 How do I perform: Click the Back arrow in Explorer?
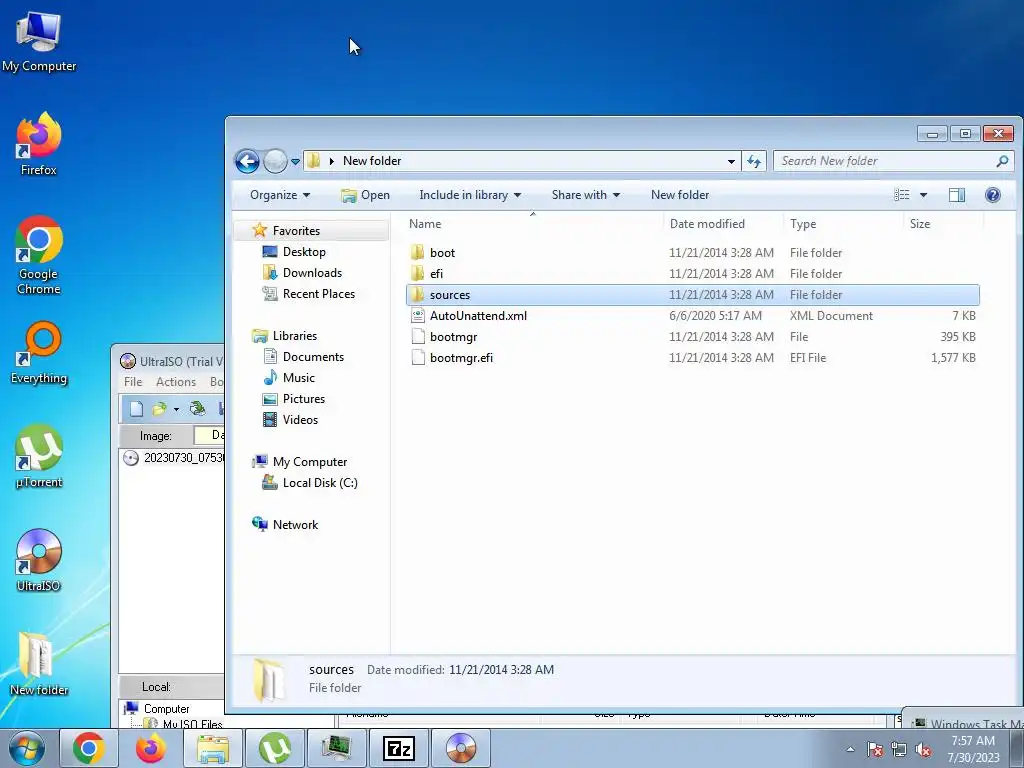tap(248, 161)
